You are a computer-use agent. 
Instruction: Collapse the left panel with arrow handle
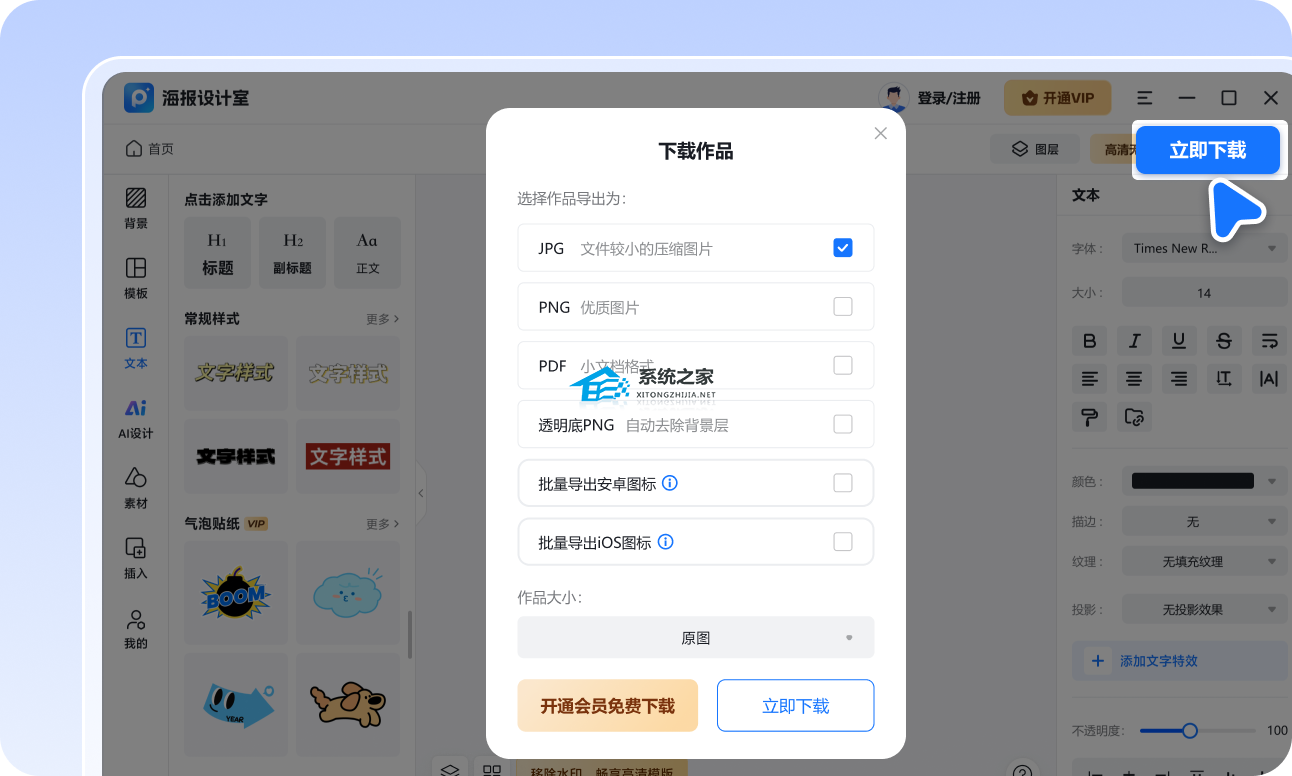tap(421, 493)
